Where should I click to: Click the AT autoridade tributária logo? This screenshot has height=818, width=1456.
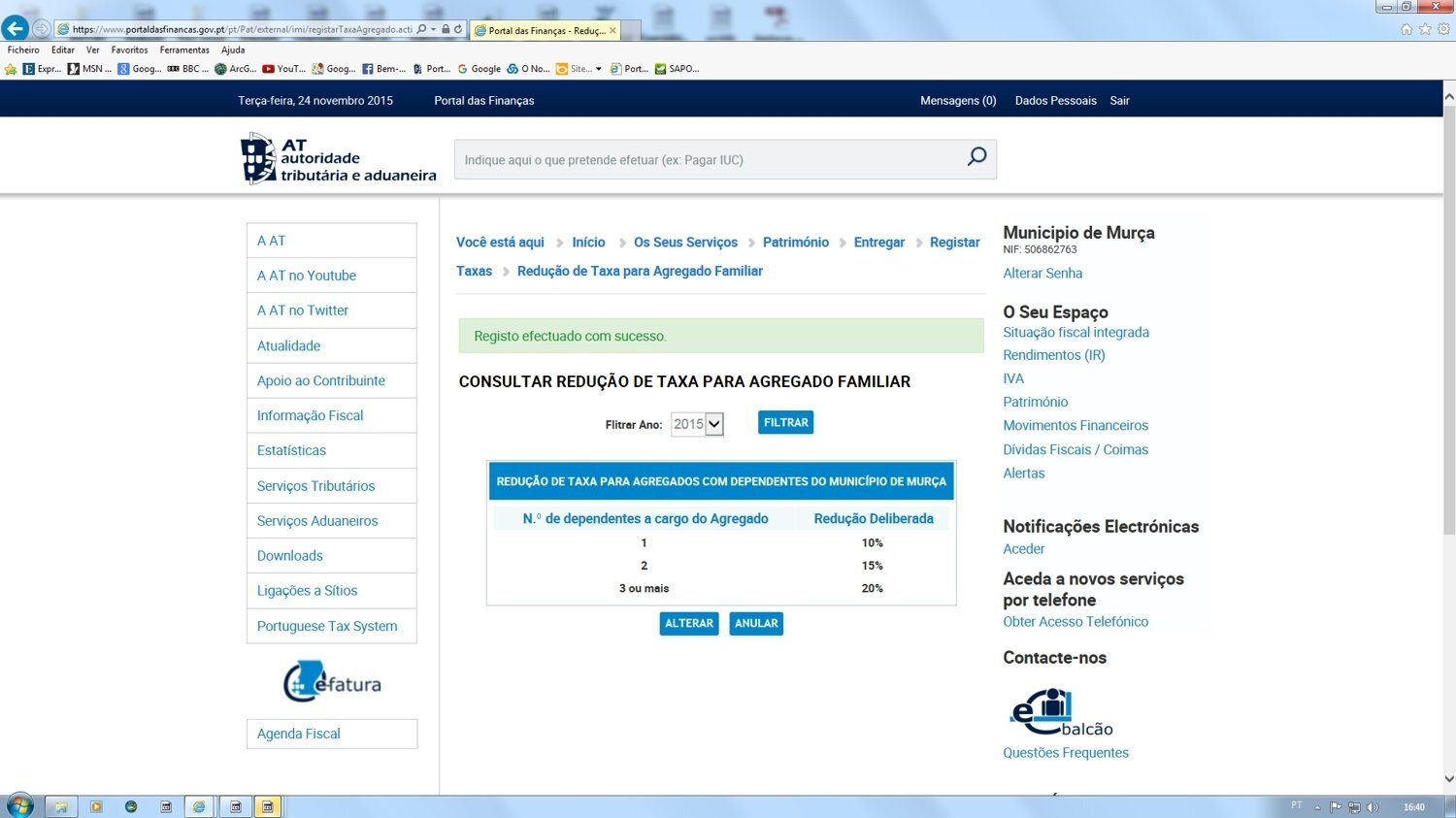coord(338,159)
